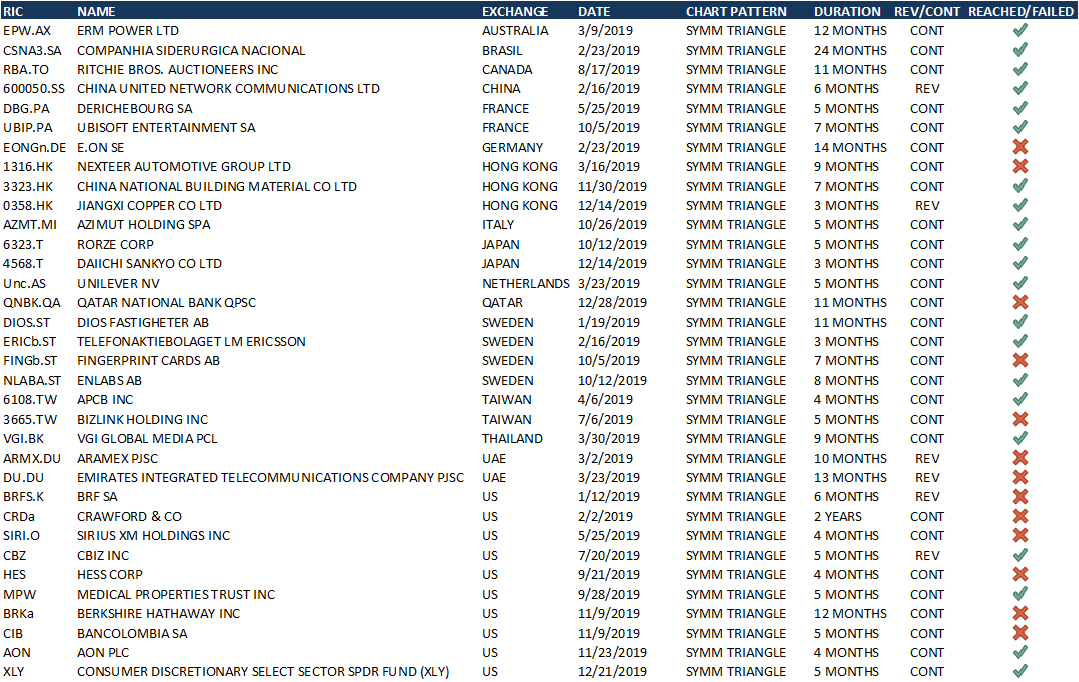Screen dimensions: 1079x682
Task: Select the red cross for Bancolombia SA
Action: pyautogui.click(x=1020, y=633)
